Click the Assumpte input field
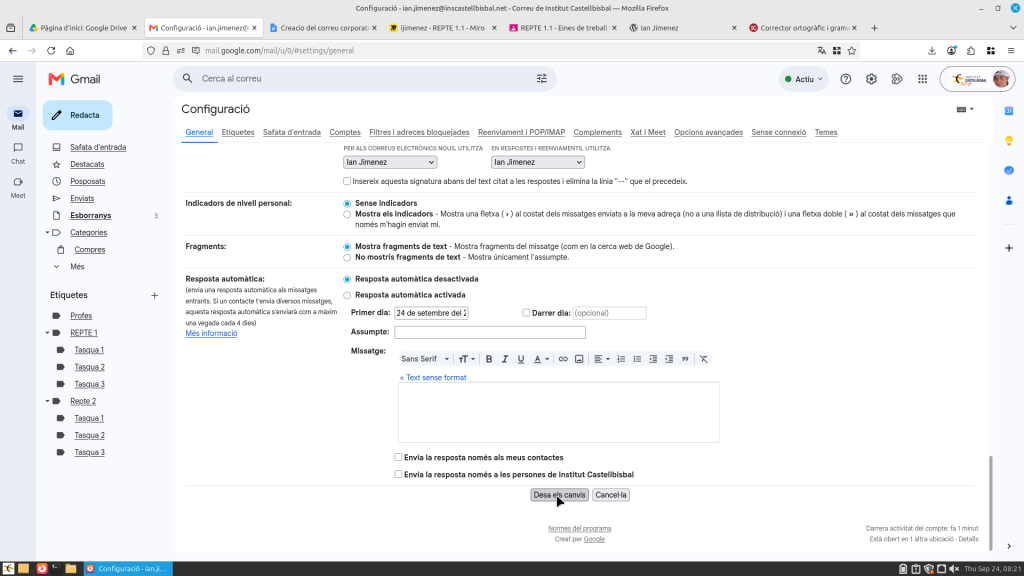The height and width of the screenshot is (576, 1024). click(490, 332)
